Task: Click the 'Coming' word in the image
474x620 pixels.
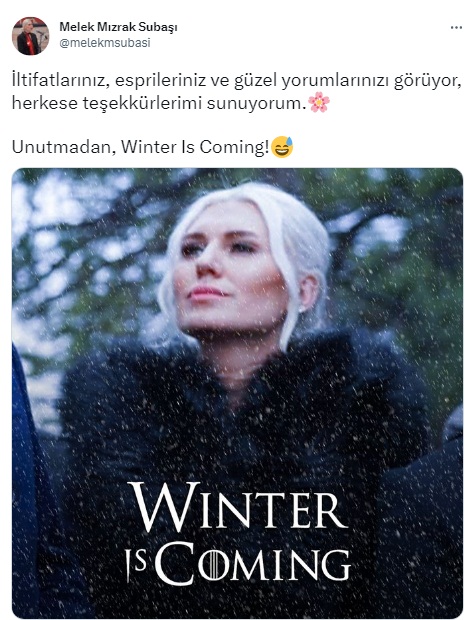Action: pos(253,564)
